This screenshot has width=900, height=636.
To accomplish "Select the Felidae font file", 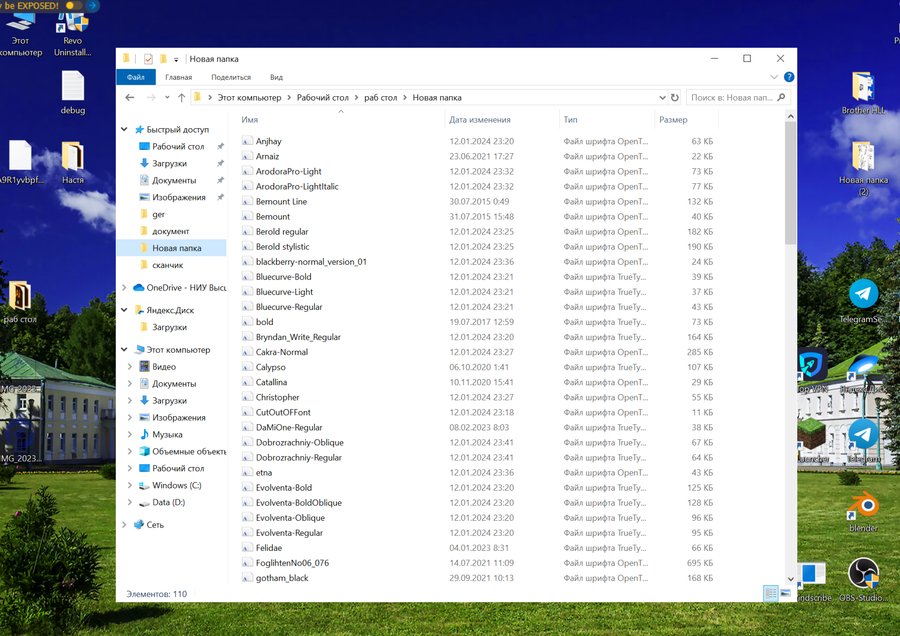I will point(269,548).
